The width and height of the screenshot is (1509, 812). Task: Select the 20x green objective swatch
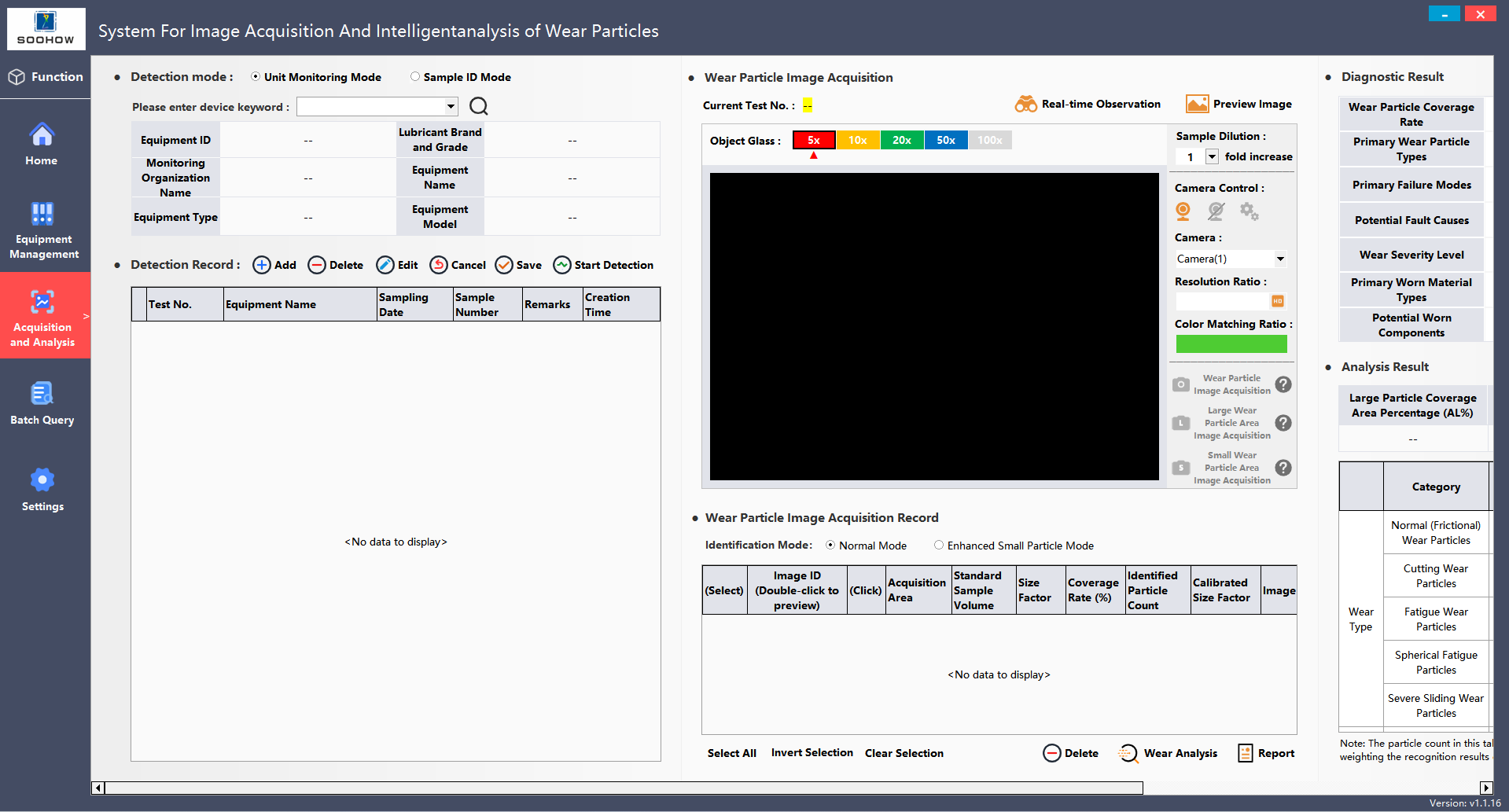point(902,140)
